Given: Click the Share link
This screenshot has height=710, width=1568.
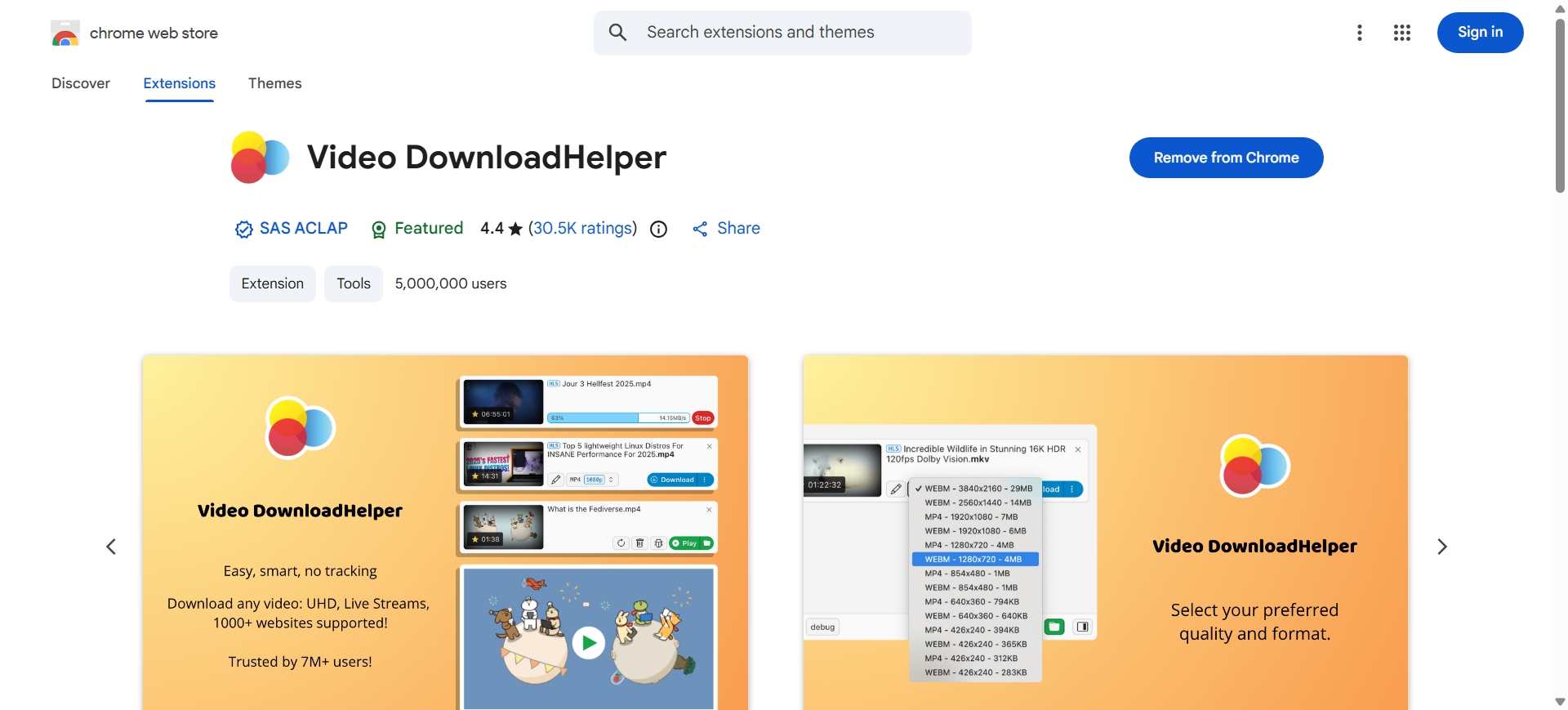Looking at the screenshot, I should (x=726, y=229).
